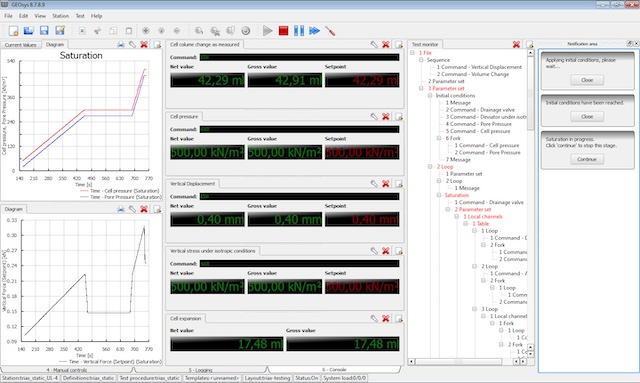Close the 'Initial conditions have been reached' notification
This screenshot has height=383, width=640.
coord(587,116)
